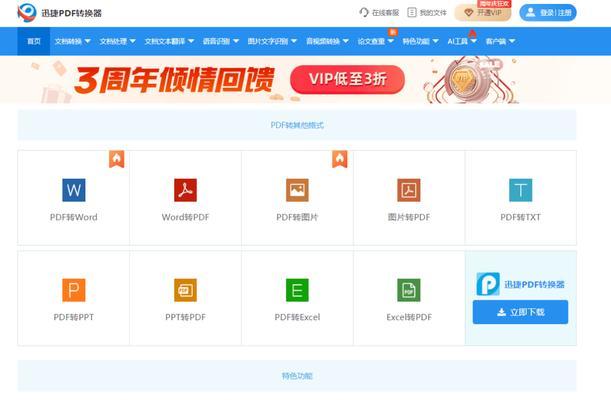
Task: Open the PDF转PPT text link
Action: (x=74, y=317)
